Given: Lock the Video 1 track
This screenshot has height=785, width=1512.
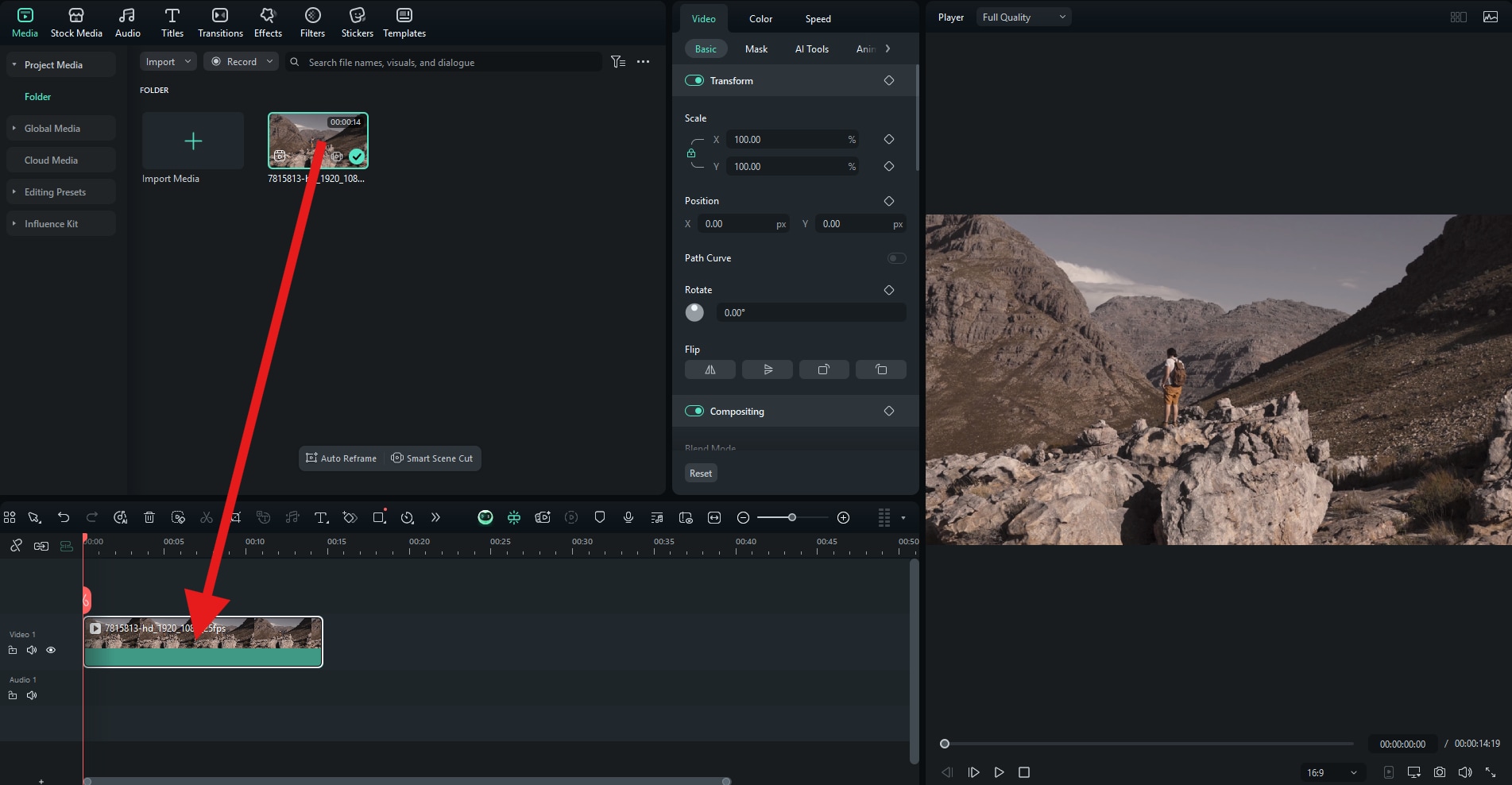Looking at the screenshot, I should 13,650.
